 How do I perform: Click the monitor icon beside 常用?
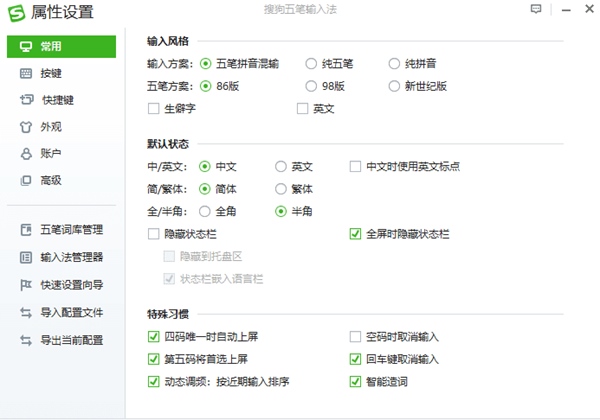26,47
